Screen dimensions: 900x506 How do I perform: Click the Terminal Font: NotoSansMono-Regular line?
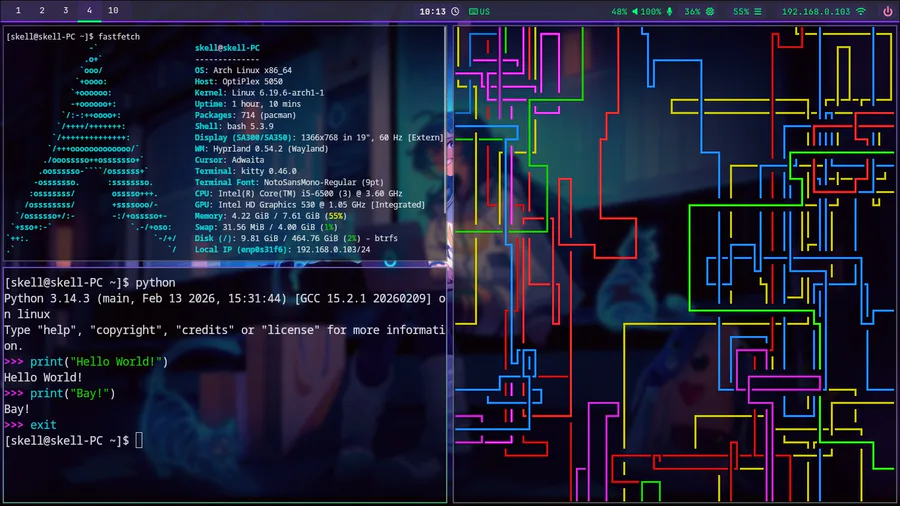click(289, 182)
